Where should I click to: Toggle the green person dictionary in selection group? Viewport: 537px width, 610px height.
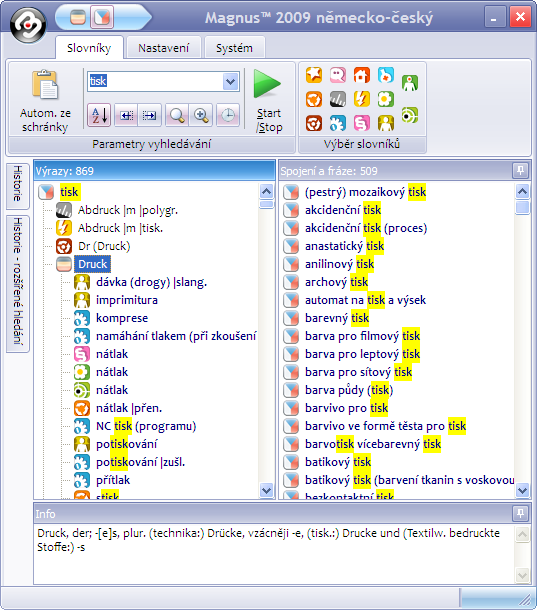coord(410,83)
